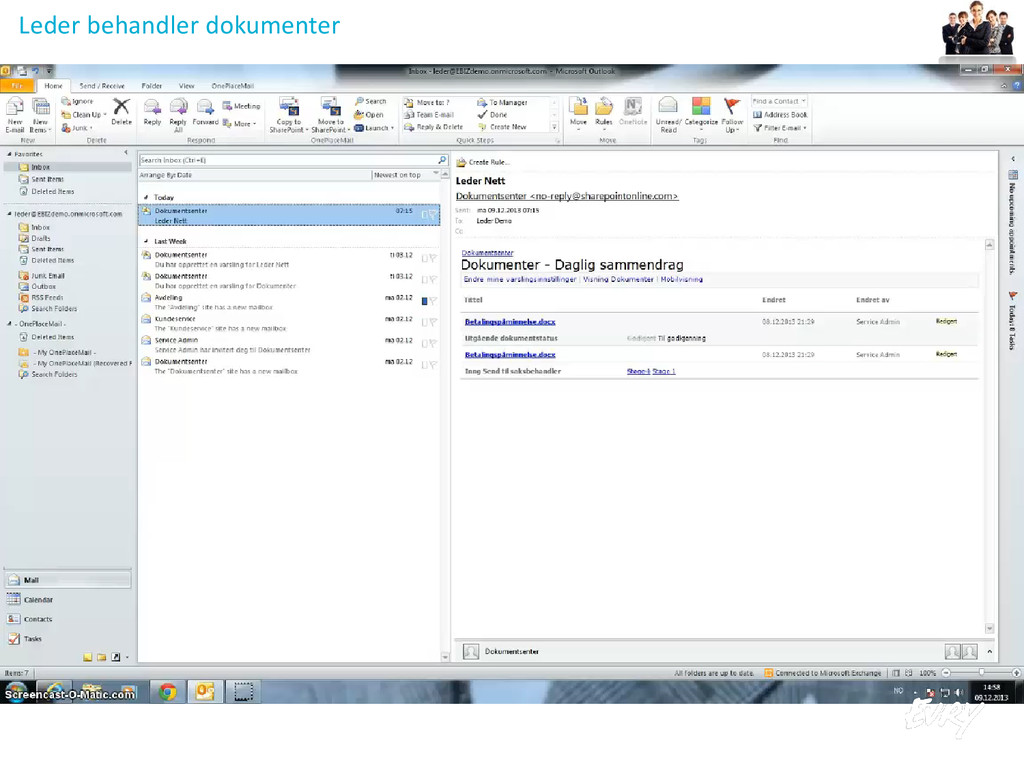Click the Mobilvisning link
Screen dimensions: 1024x768
682,280
